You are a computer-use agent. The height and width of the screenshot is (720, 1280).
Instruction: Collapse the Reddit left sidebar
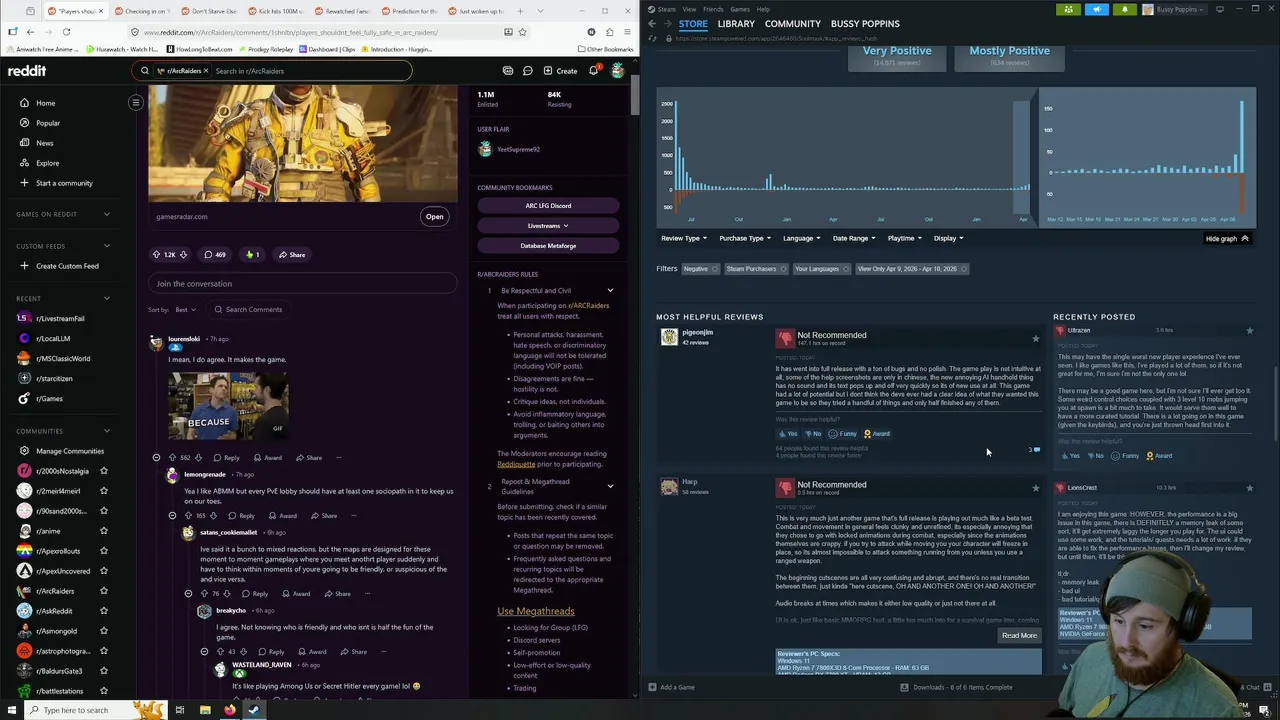136,102
